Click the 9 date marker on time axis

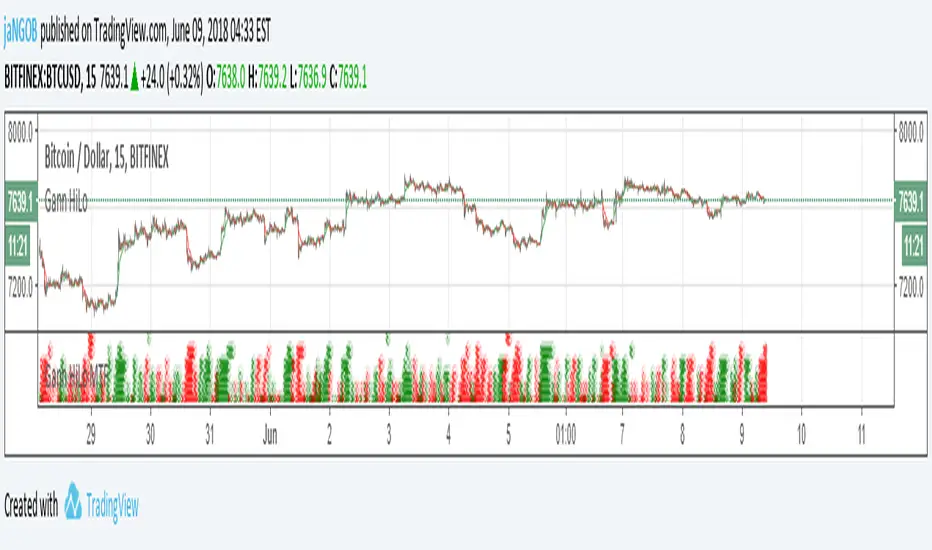[x=742, y=435]
